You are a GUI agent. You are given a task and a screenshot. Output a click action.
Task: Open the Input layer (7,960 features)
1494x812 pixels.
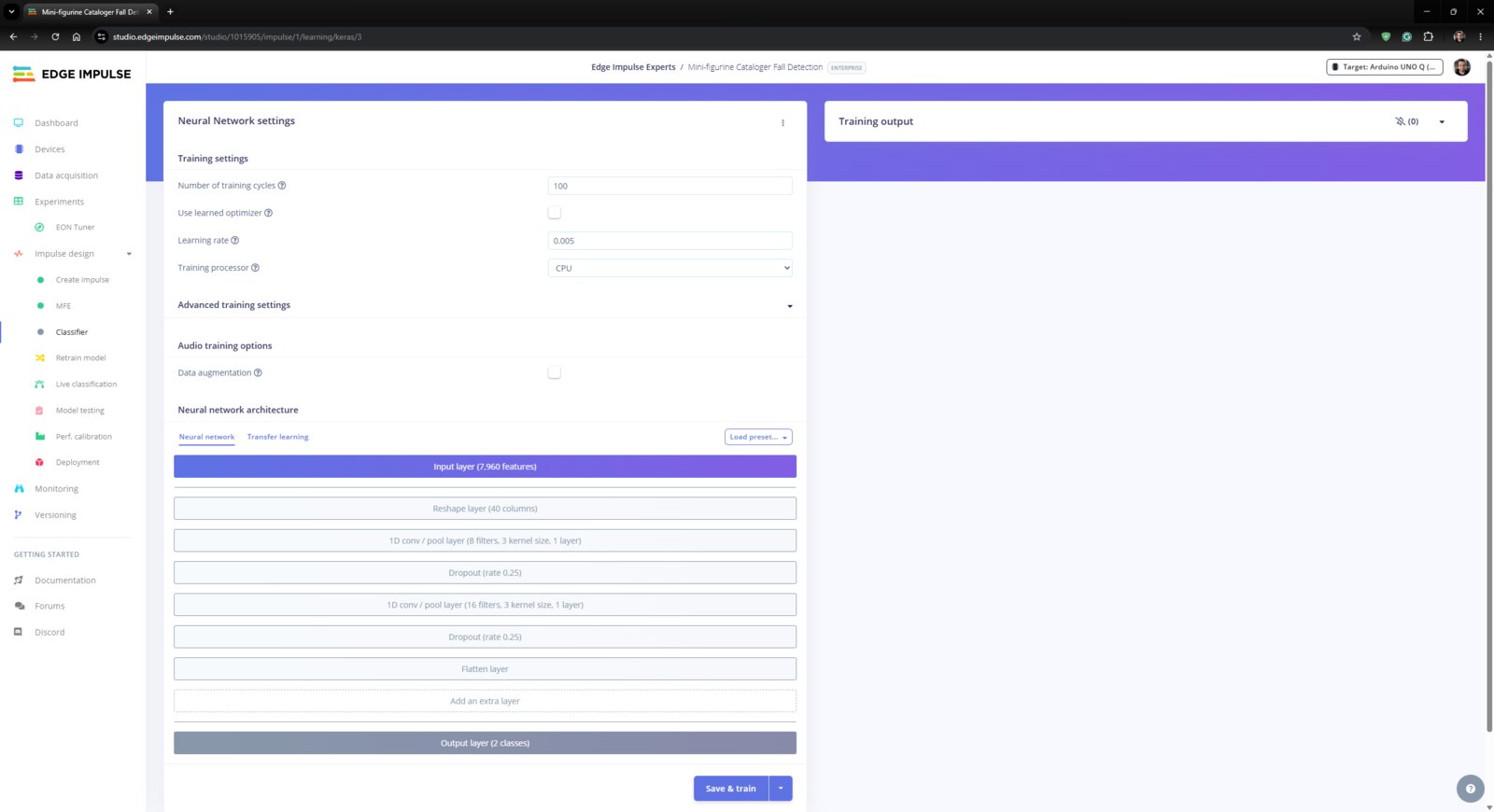485,467
